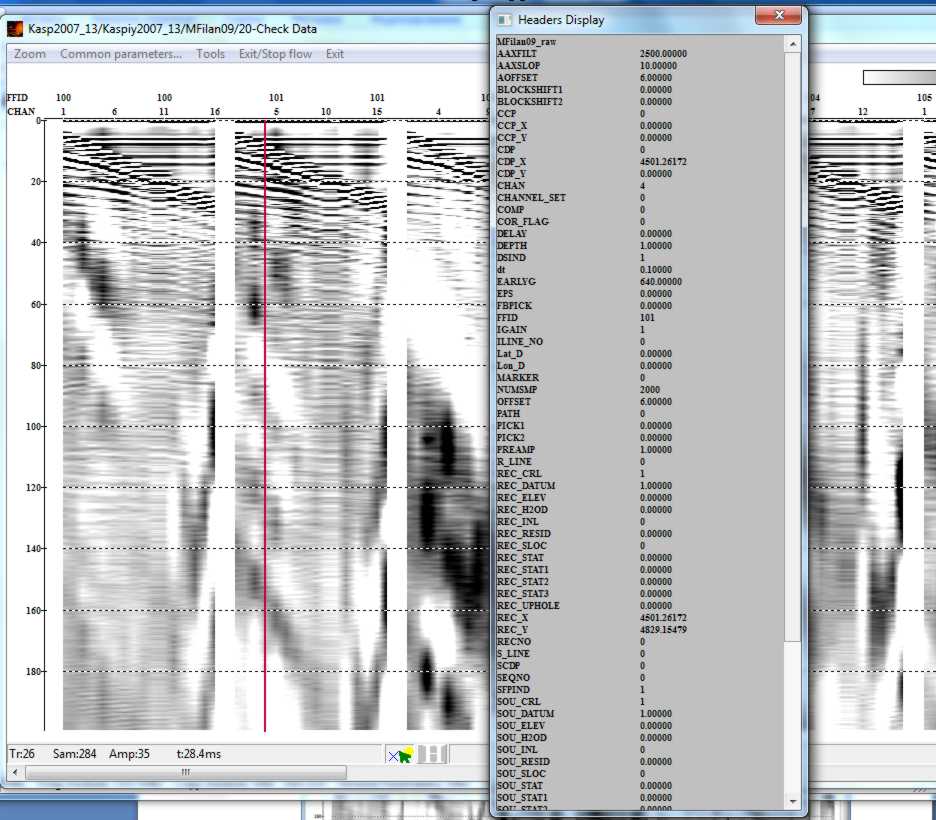Select the CDP_X header name
The width and height of the screenshot is (936, 820).
point(512,162)
